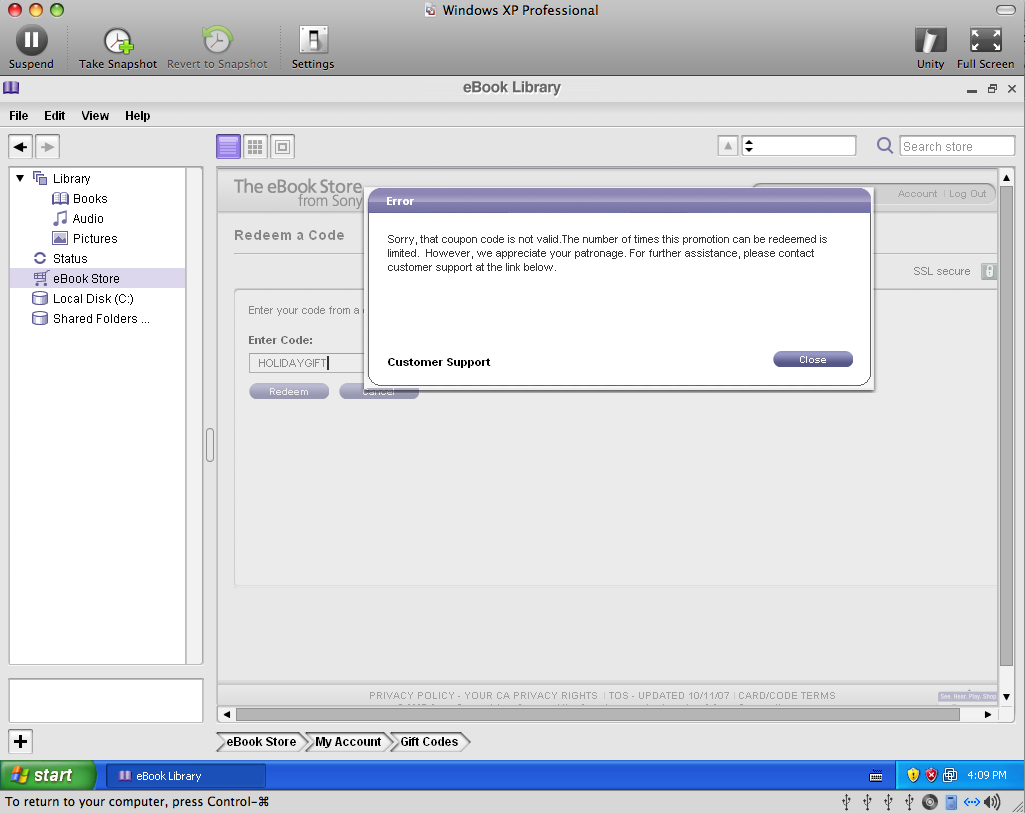Click the Shared Folders drive icon
Viewport: 1025px width, 813px height.
pos(40,318)
